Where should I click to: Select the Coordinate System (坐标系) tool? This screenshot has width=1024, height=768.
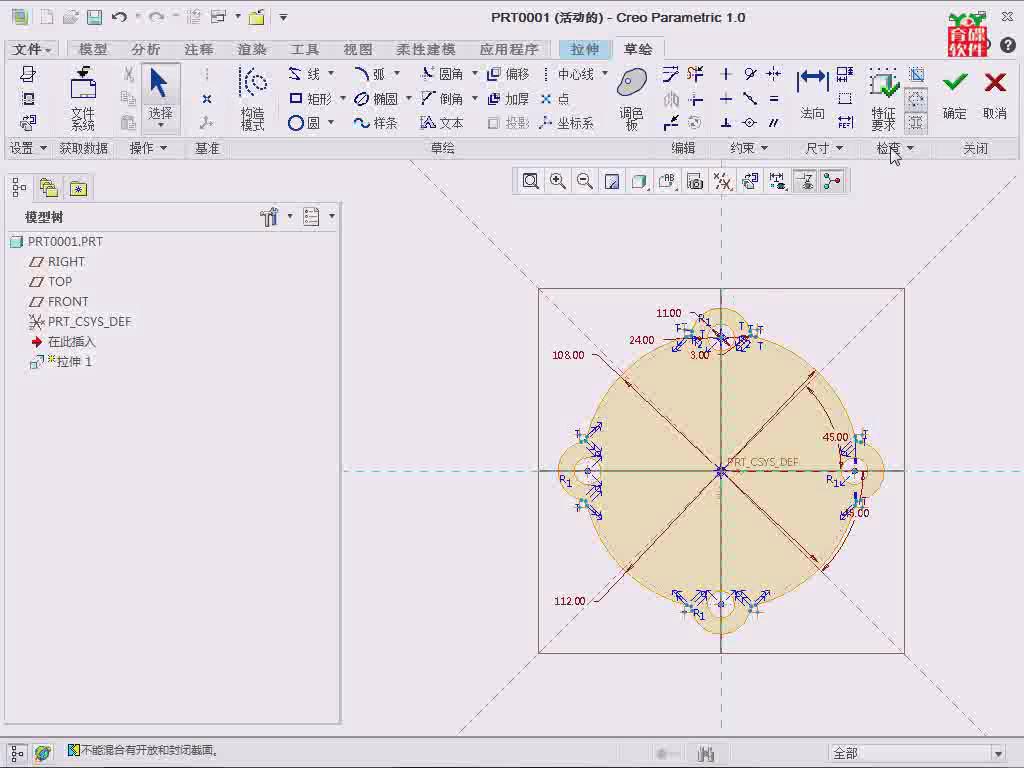pos(567,123)
